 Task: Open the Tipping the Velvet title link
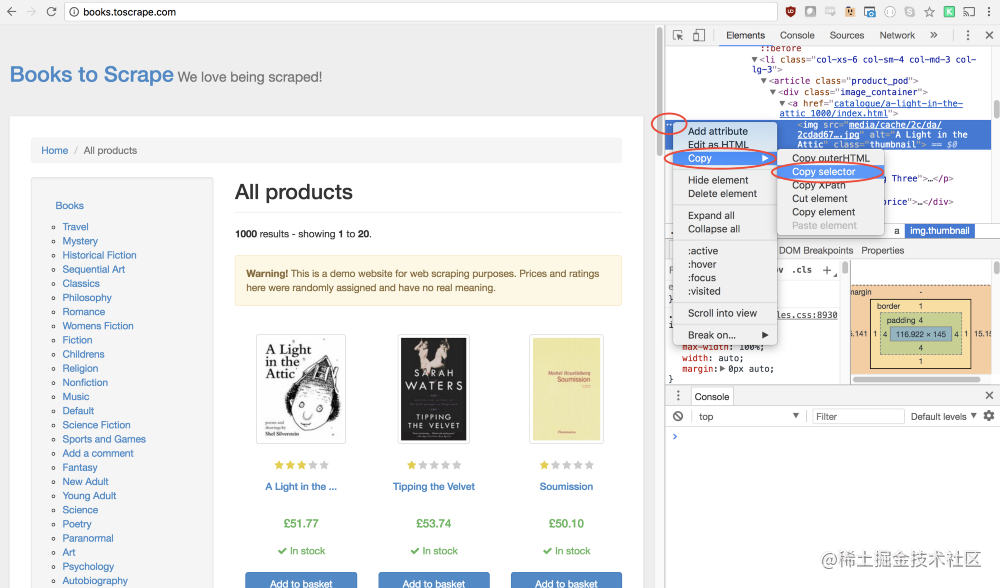point(434,487)
